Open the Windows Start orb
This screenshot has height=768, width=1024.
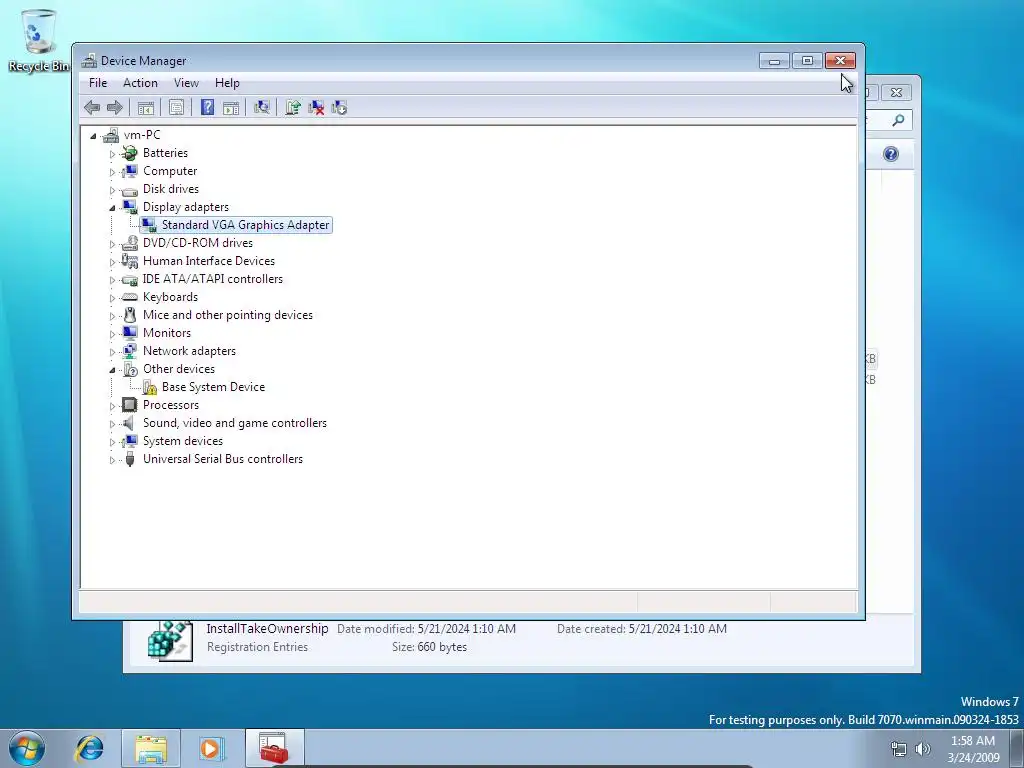pyautogui.click(x=27, y=748)
